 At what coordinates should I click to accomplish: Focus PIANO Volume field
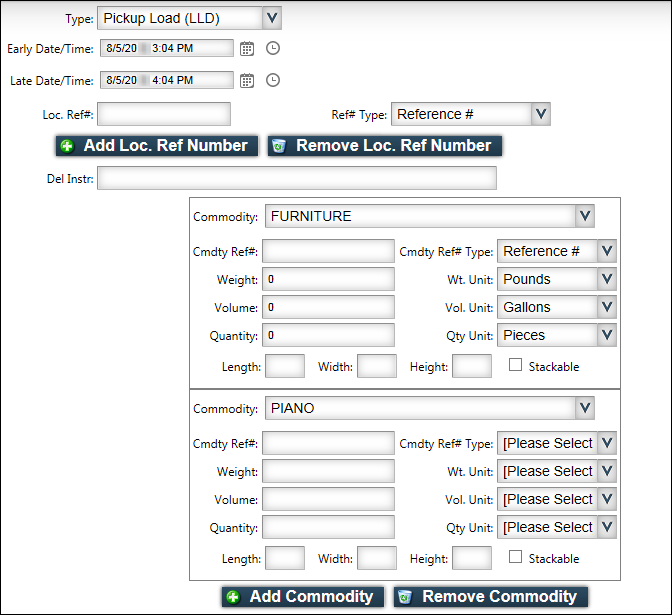328,499
